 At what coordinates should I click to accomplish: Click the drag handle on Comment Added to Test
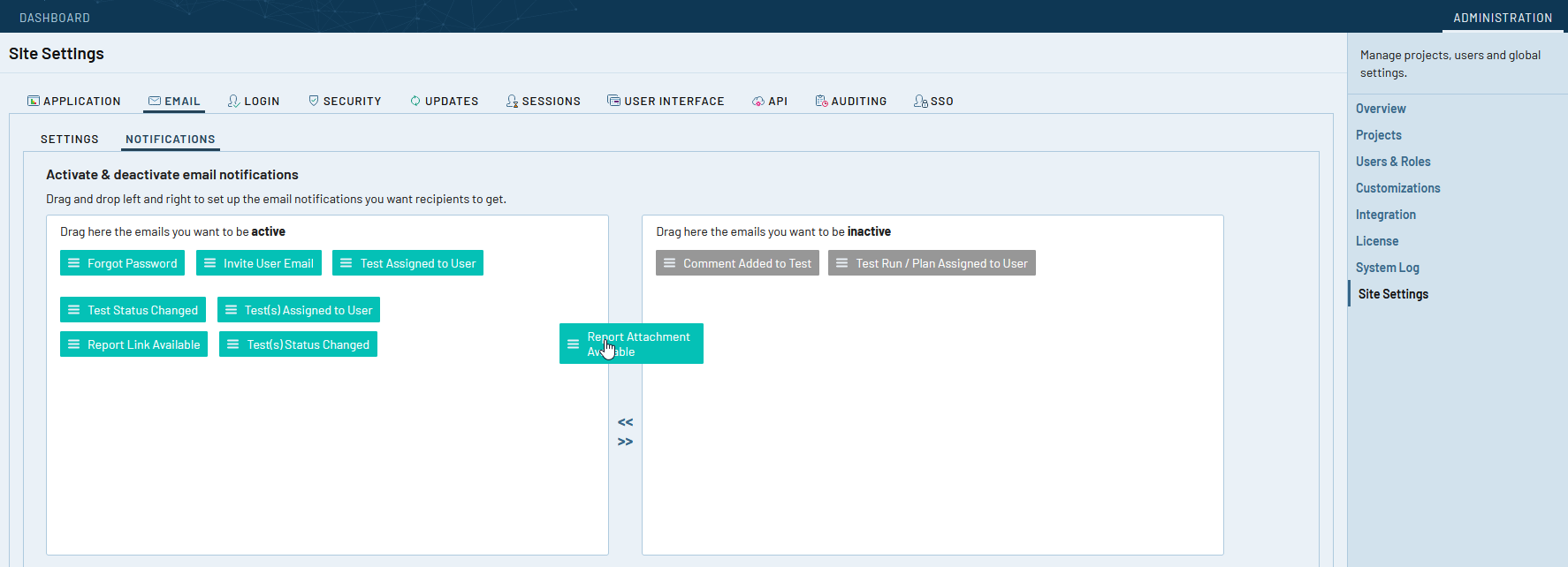670,263
